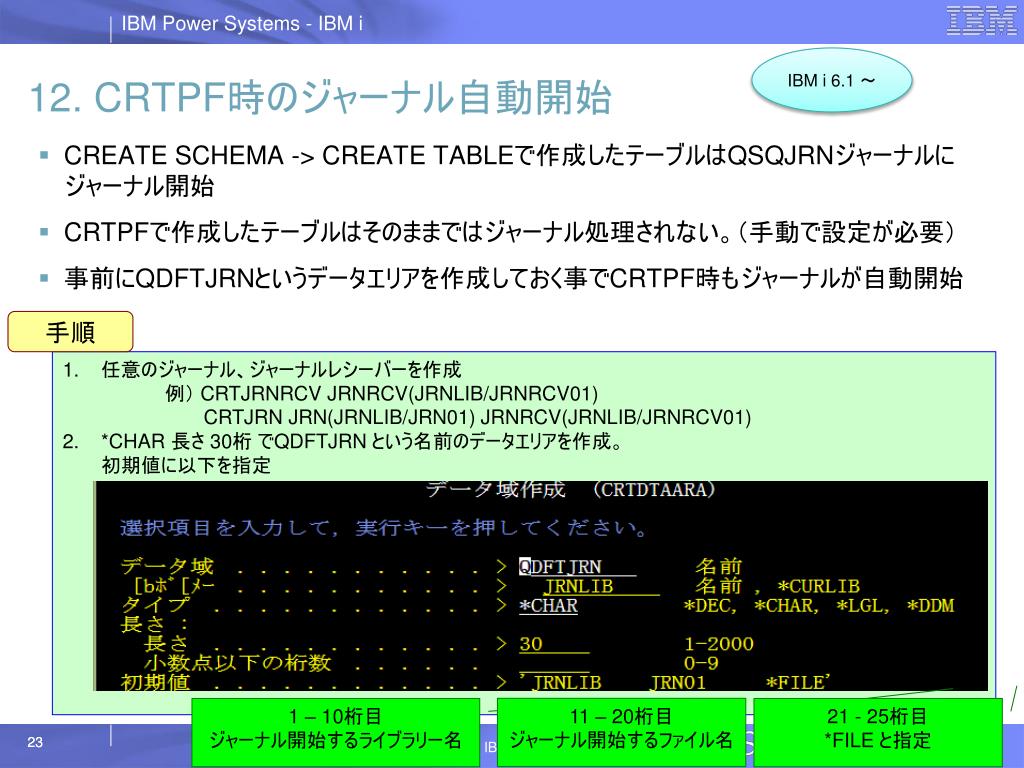Select the bullet about CREATE SCHEMA and QSQJRN

pyautogui.click(x=509, y=170)
